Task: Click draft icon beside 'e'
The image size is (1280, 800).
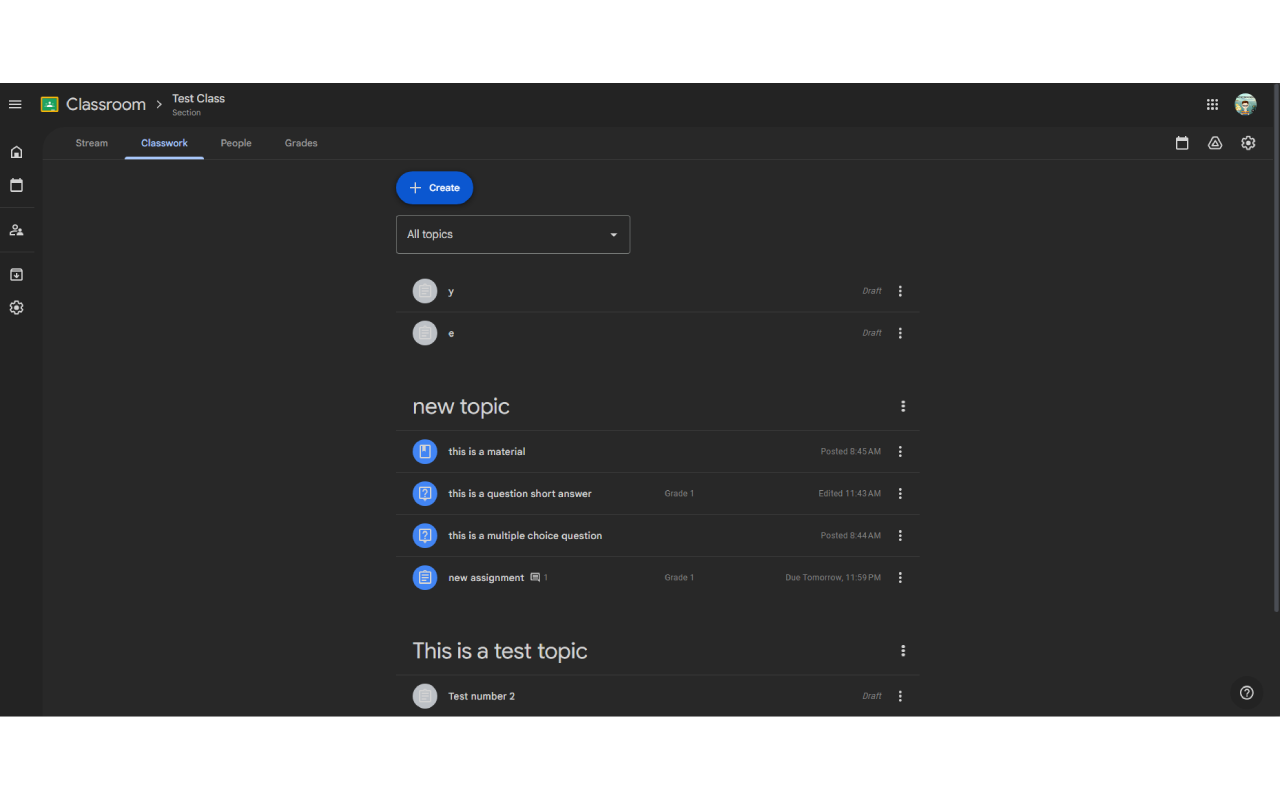Action: click(425, 333)
